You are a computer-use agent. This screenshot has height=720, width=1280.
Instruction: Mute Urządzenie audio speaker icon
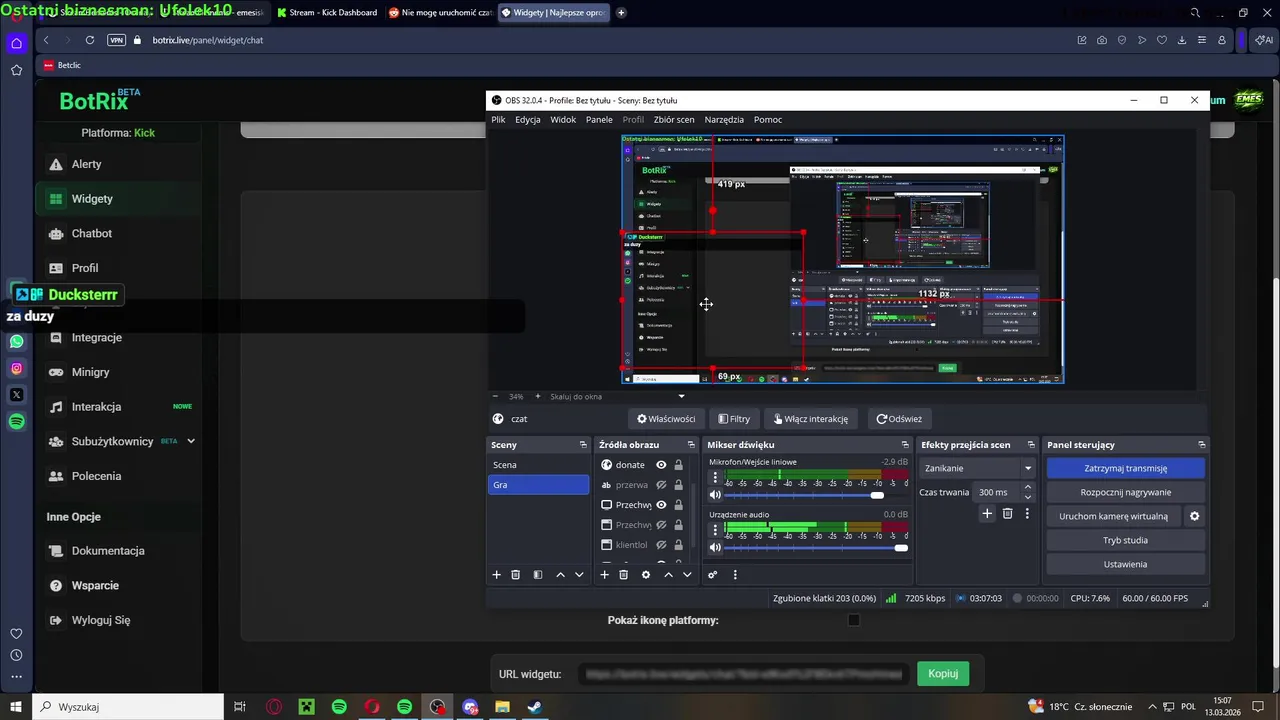[715, 547]
